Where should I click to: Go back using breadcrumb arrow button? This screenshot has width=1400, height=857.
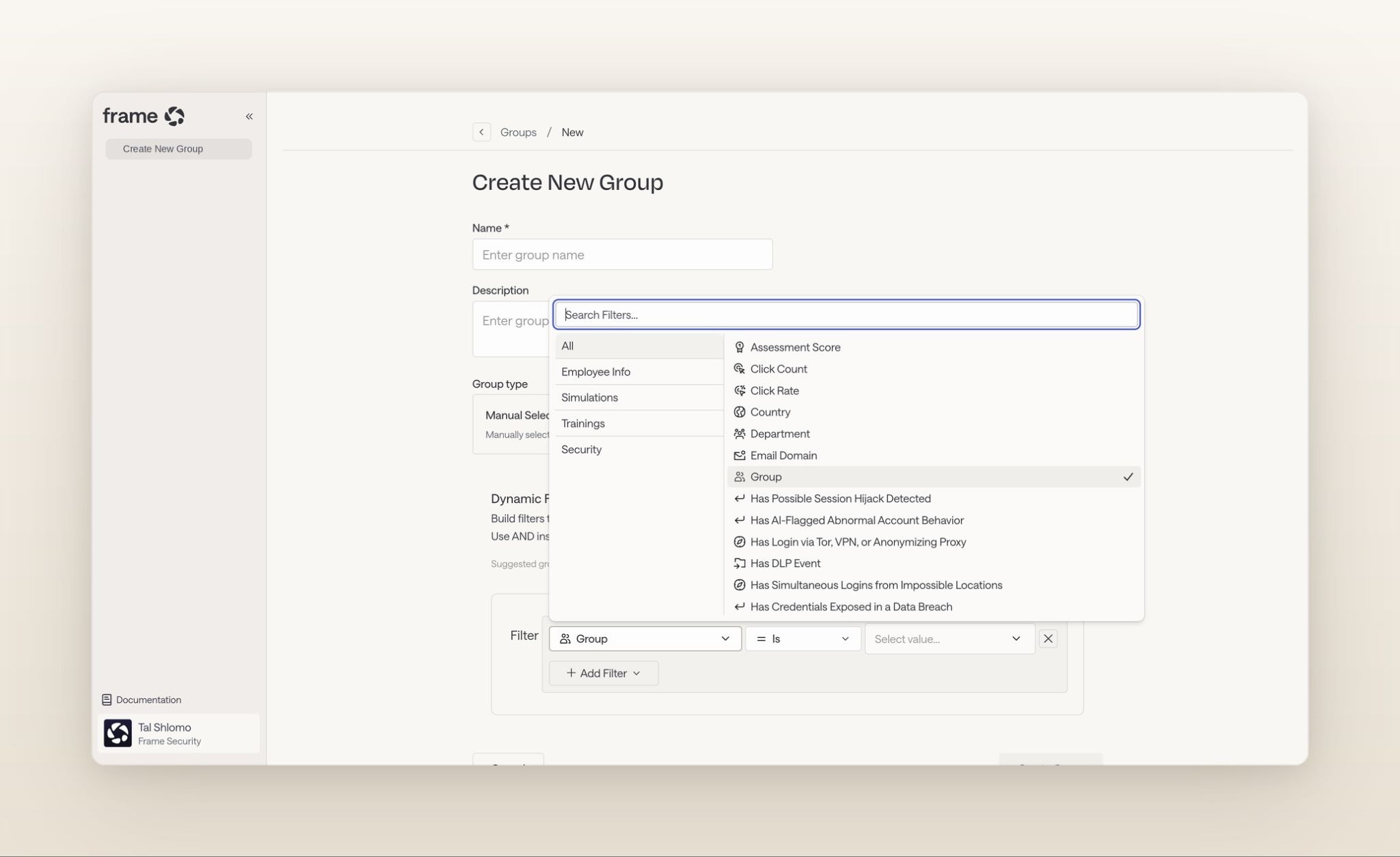click(x=481, y=132)
